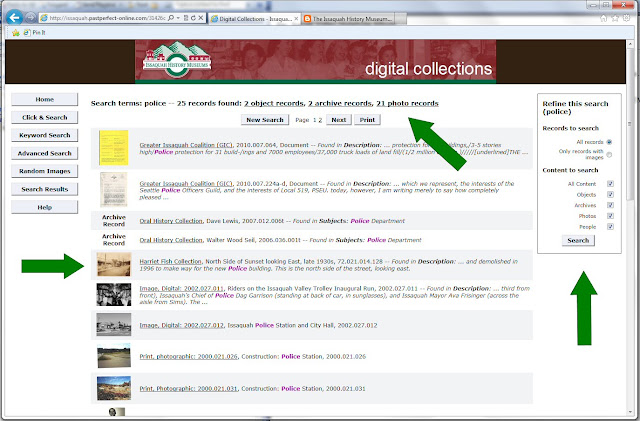Screen dimensions: 640x421
Task: Click the Home sidebar button
Action: point(44,99)
